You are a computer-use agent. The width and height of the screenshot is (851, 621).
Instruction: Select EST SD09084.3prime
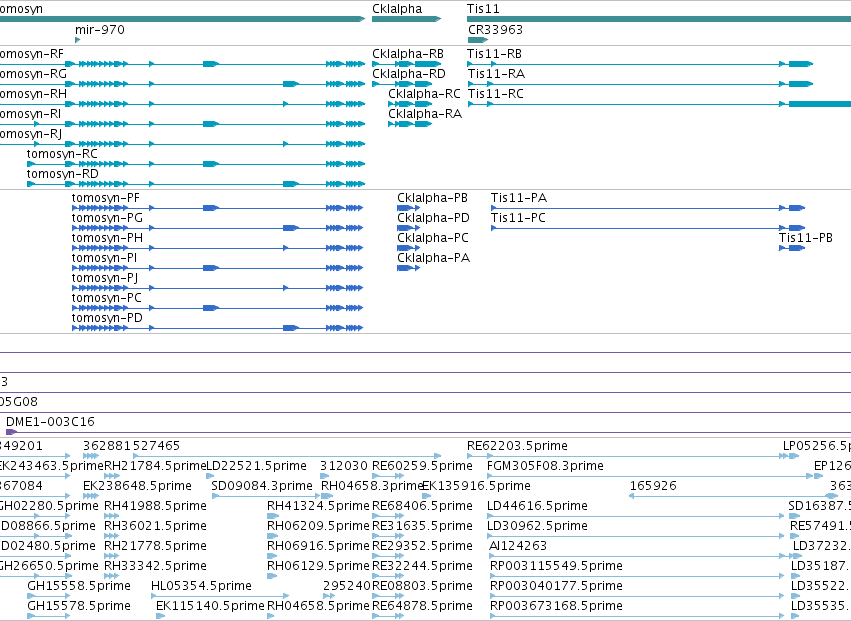(x=262, y=485)
